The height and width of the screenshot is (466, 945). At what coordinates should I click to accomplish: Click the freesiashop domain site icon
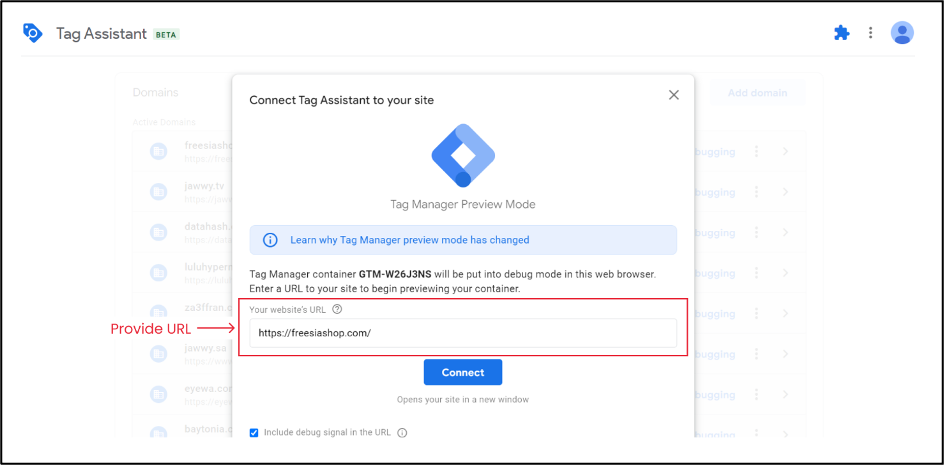click(159, 152)
